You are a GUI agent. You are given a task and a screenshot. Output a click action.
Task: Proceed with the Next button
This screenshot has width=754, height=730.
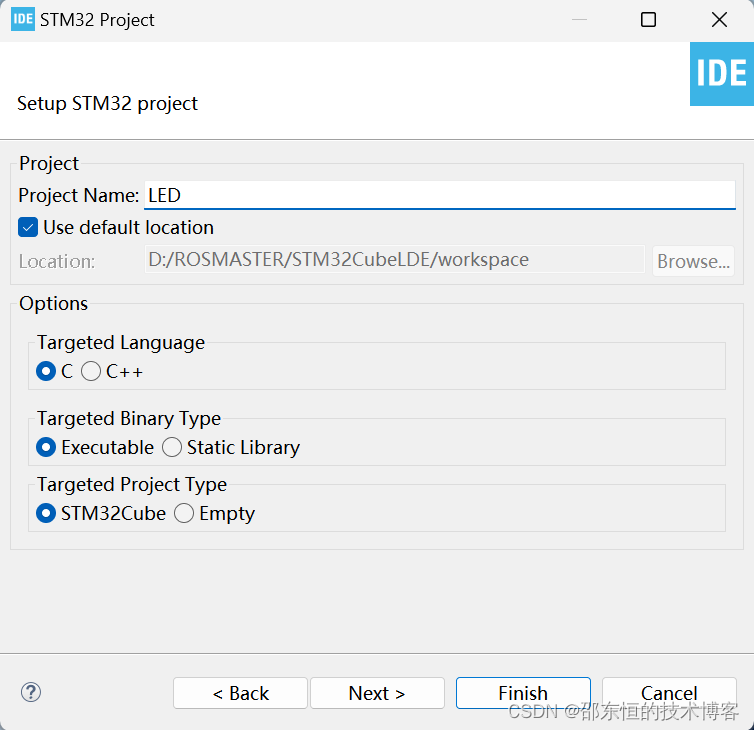[377, 693]
